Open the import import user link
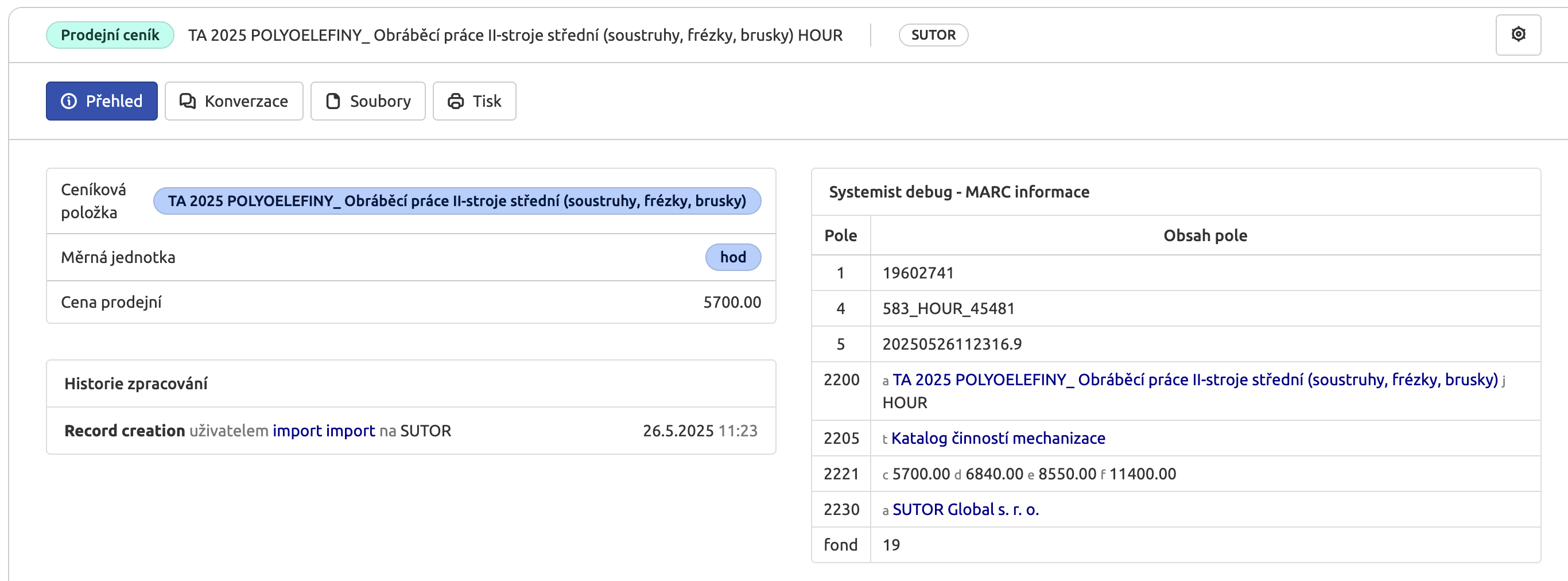 click(324, 431)
